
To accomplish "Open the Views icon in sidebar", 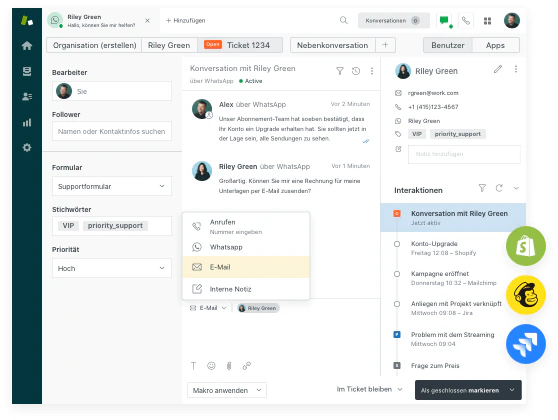I will pos(27,71).
